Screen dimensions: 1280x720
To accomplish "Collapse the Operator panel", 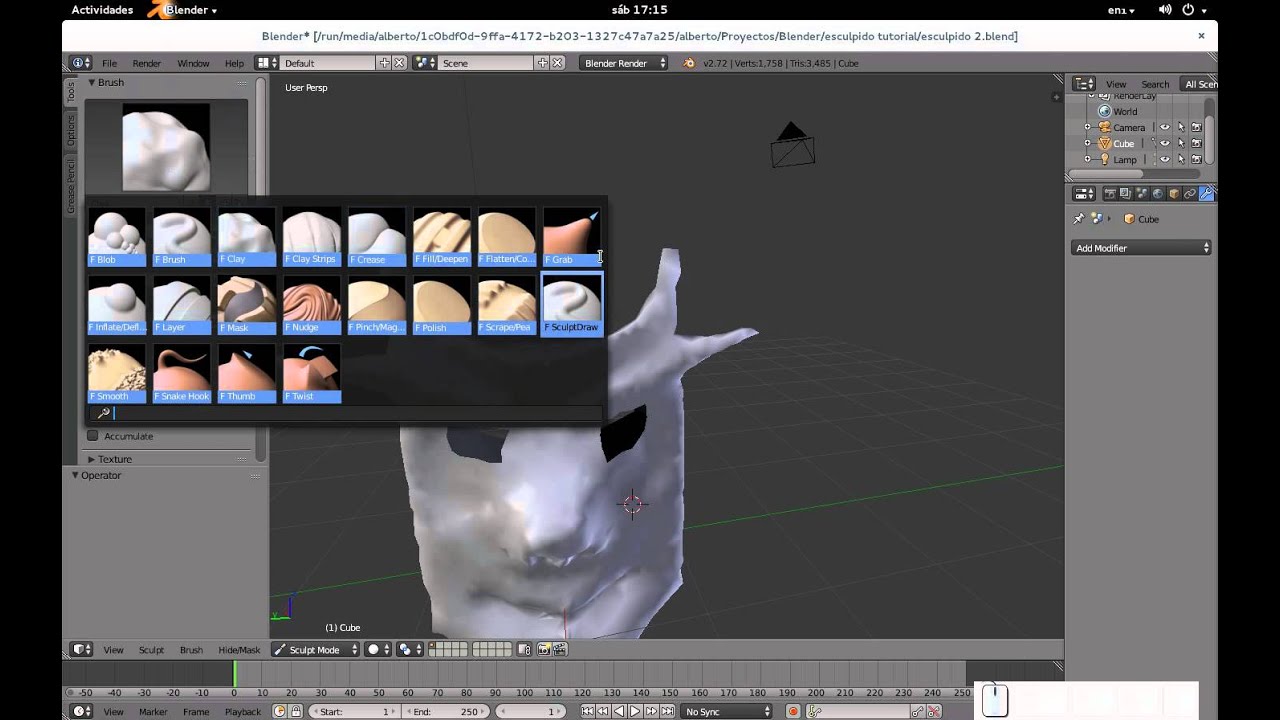I will (x=96, y=475).
